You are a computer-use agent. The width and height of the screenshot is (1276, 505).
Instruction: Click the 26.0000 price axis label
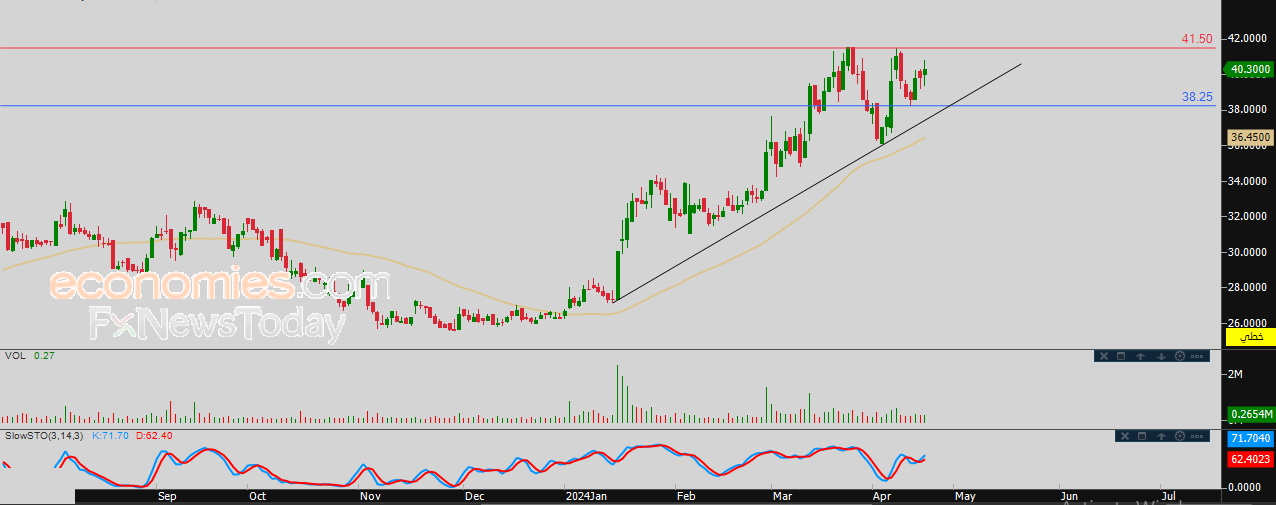point(1249,323)
